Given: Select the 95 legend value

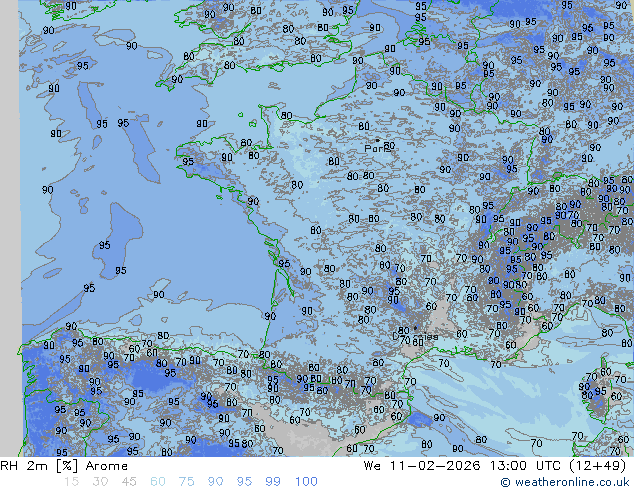Looking at the screenshot, I should [x=244, y=482].
